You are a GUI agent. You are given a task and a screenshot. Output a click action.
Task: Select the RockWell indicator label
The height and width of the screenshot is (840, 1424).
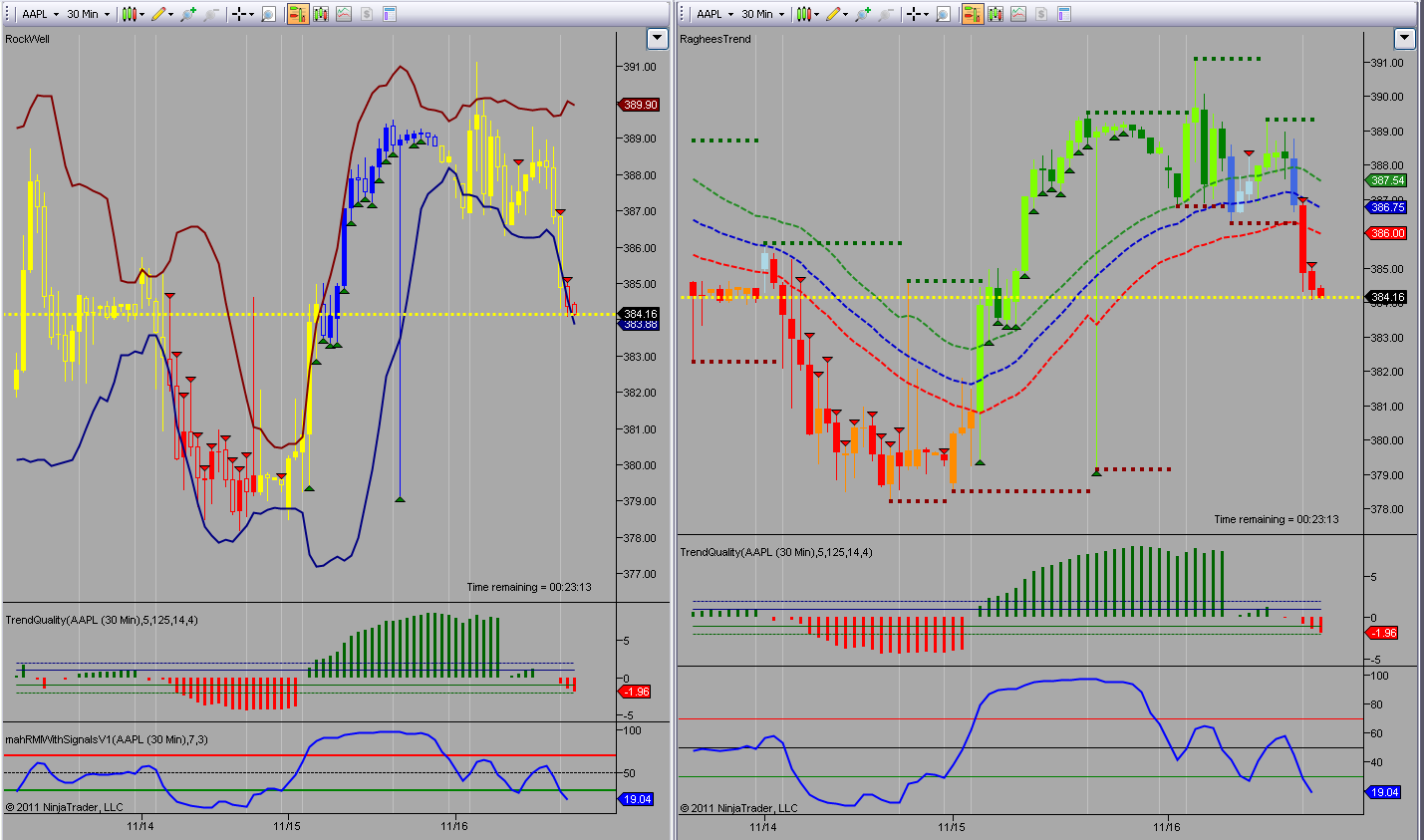[28, 39]
